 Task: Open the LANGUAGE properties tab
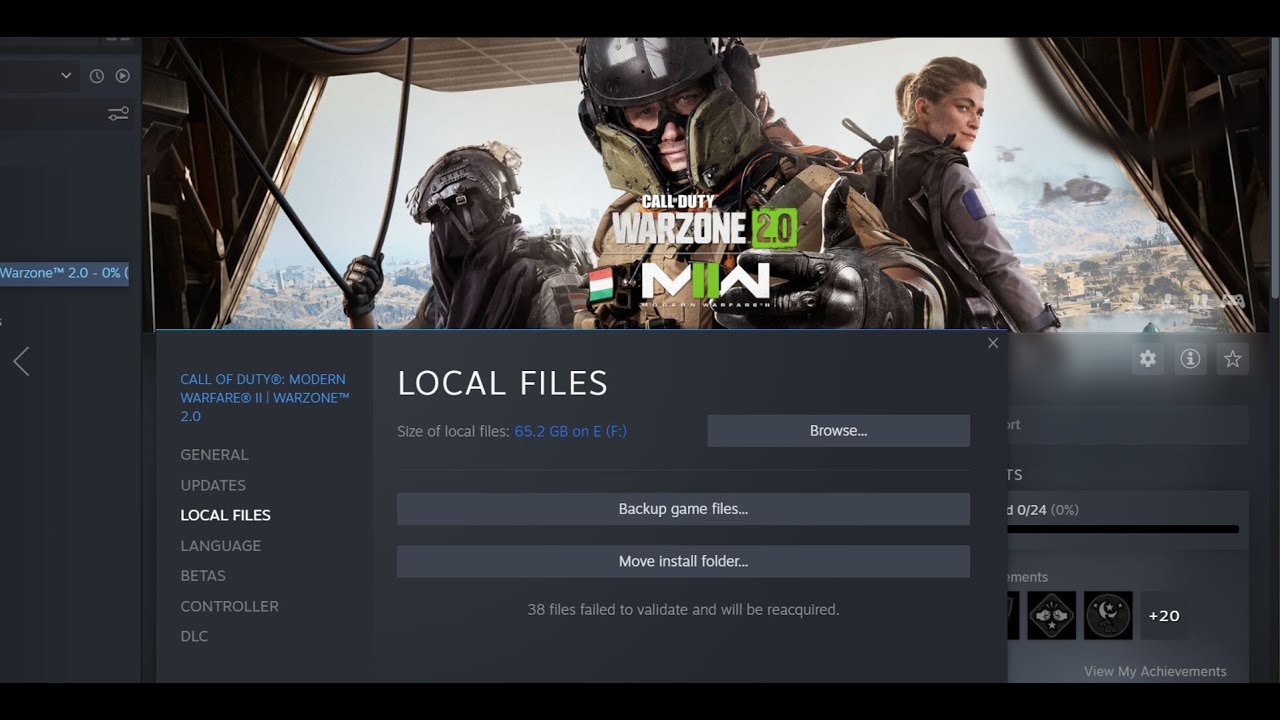(220, 546)
